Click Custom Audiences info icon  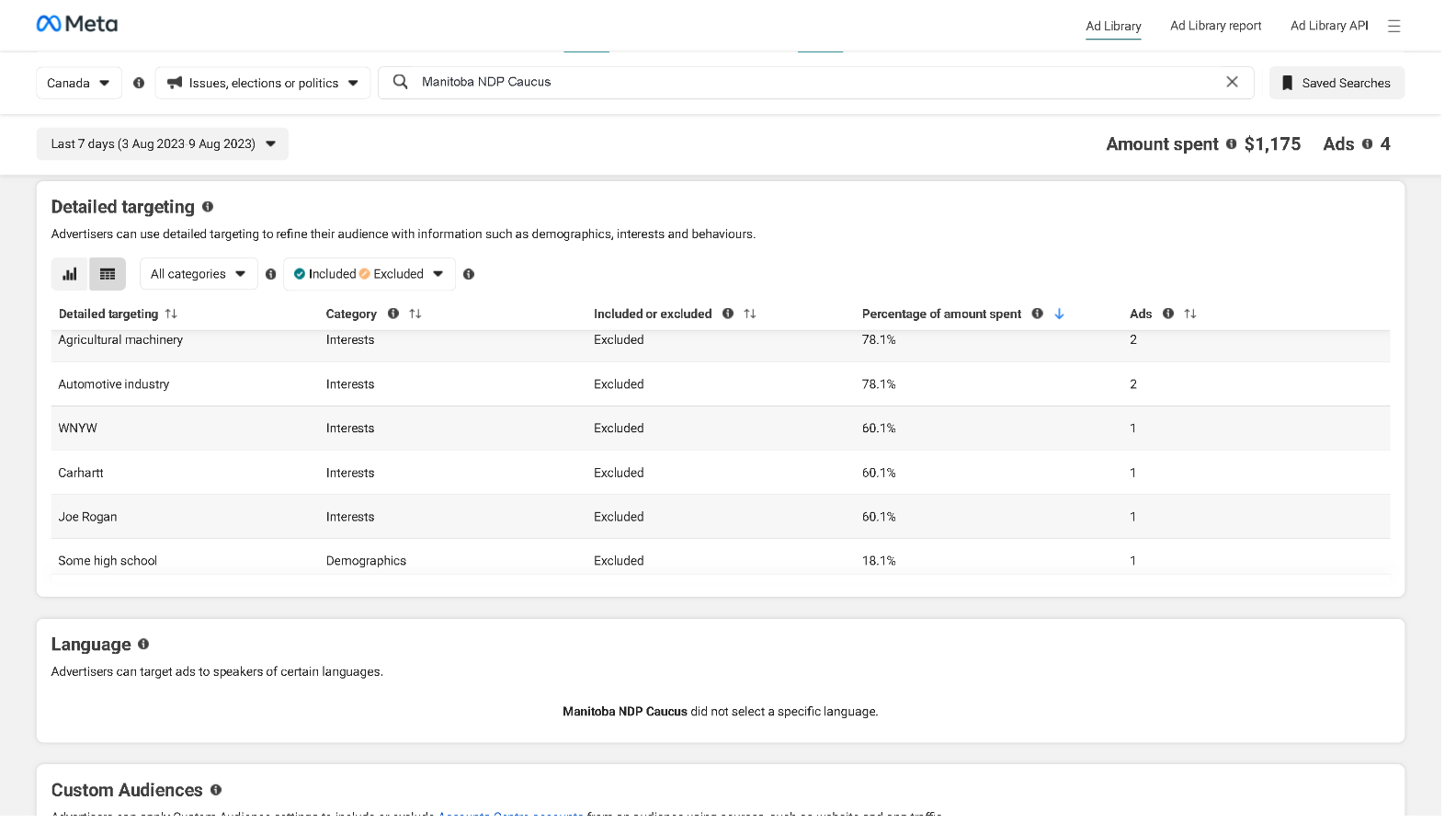(216, 790)
